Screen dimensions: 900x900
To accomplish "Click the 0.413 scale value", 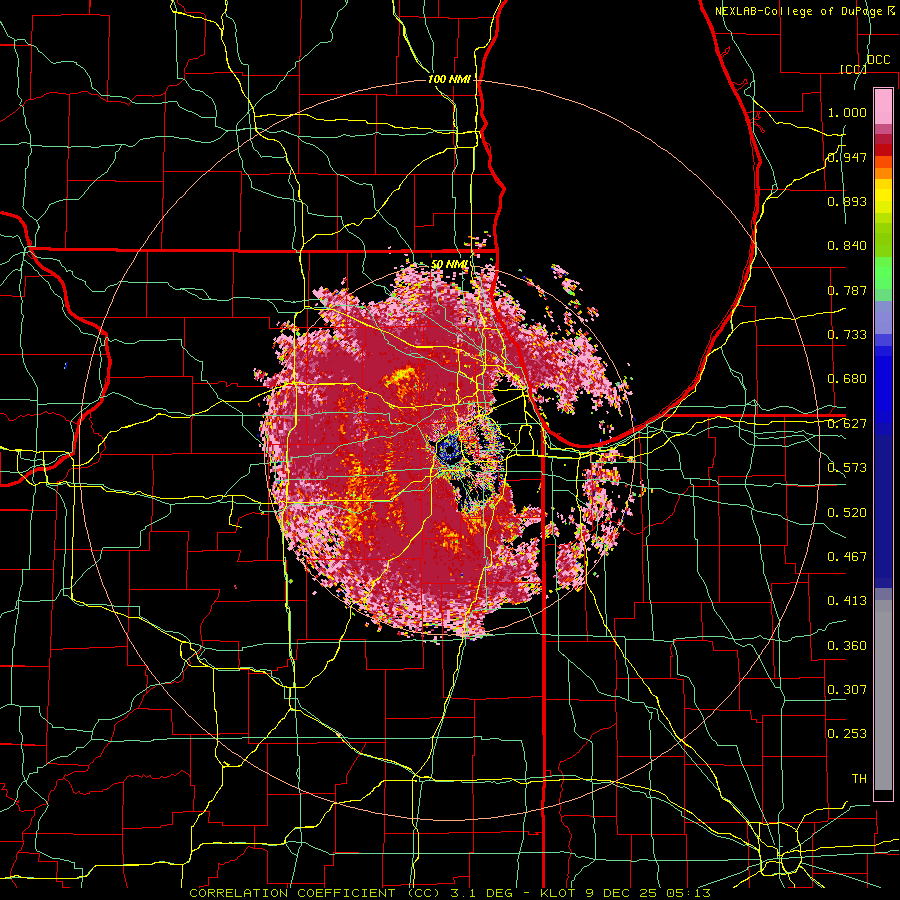I will point(847,601).
